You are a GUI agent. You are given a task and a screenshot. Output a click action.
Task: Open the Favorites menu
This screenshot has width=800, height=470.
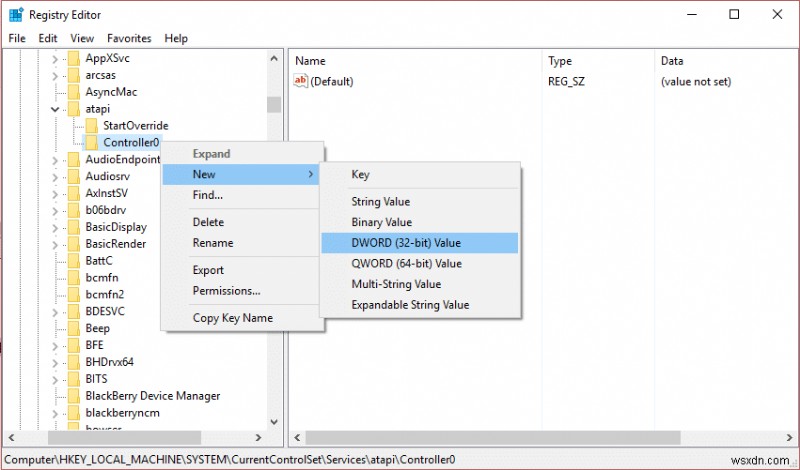coord(129,38)
